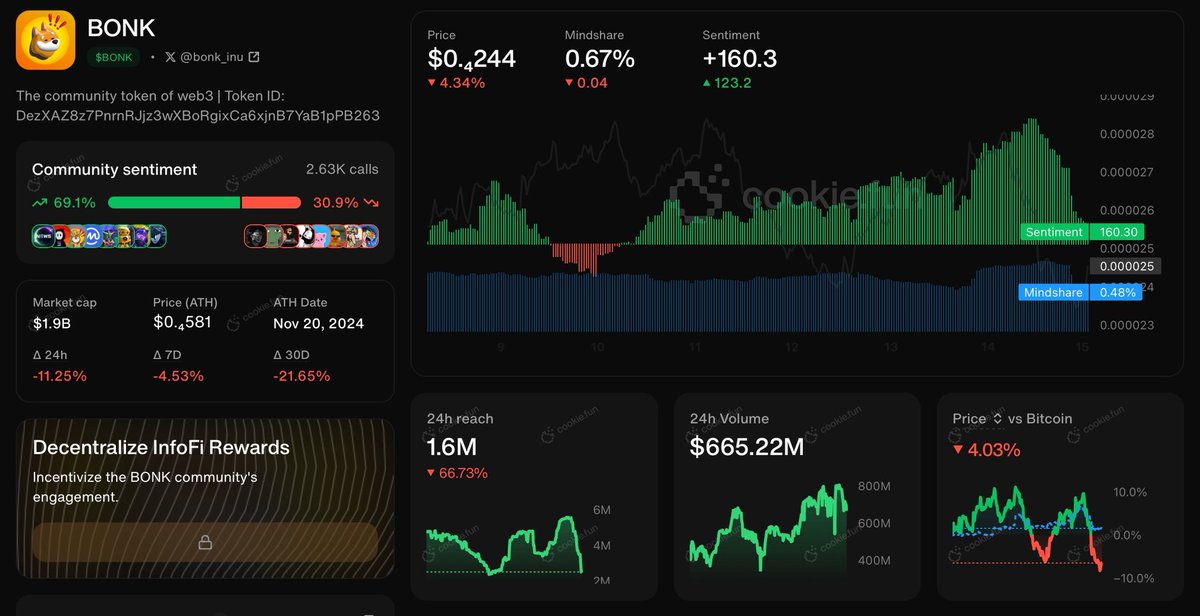
Task: Click the 2.63K calls count
Action: (342, 170)
